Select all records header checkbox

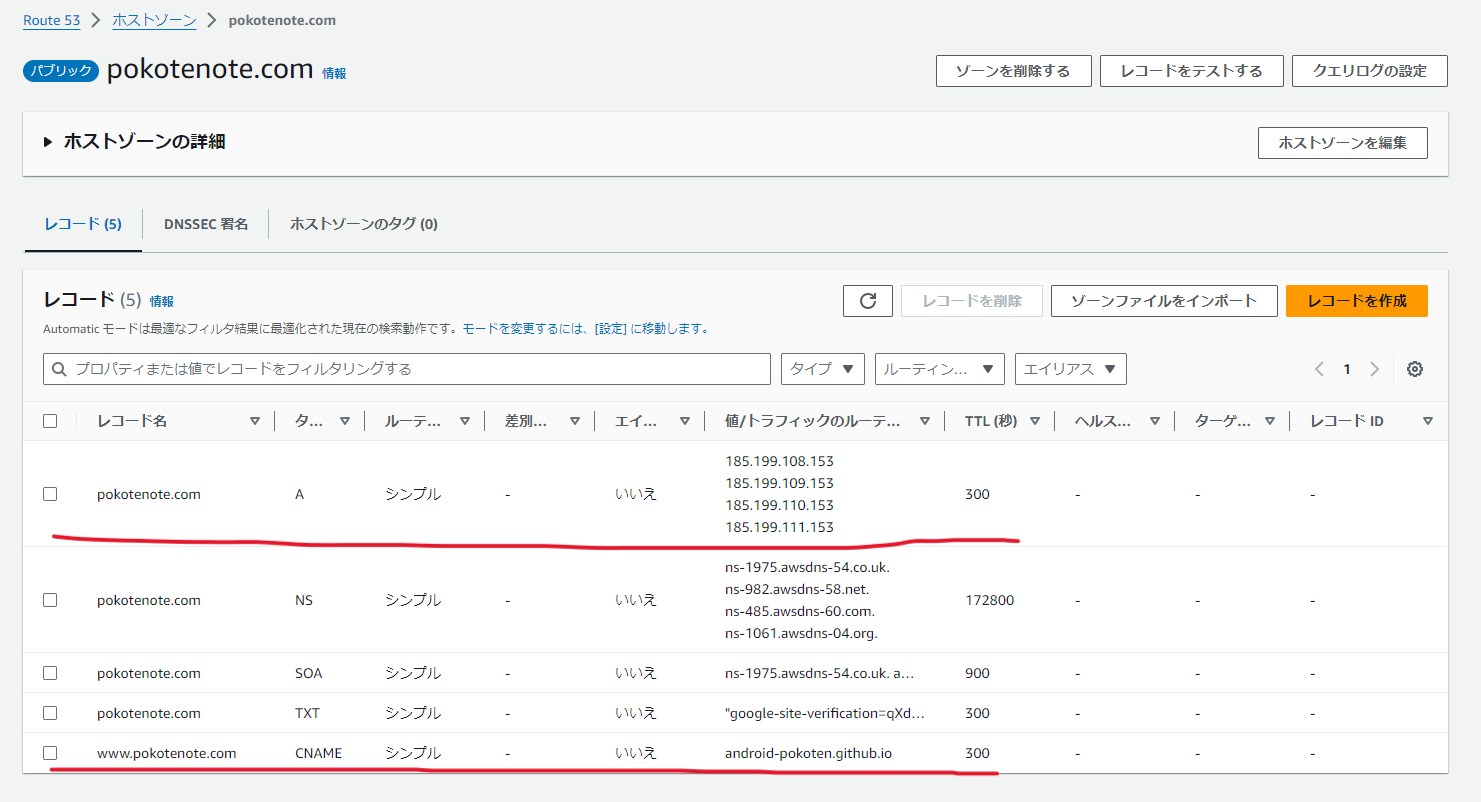point(50,421)
